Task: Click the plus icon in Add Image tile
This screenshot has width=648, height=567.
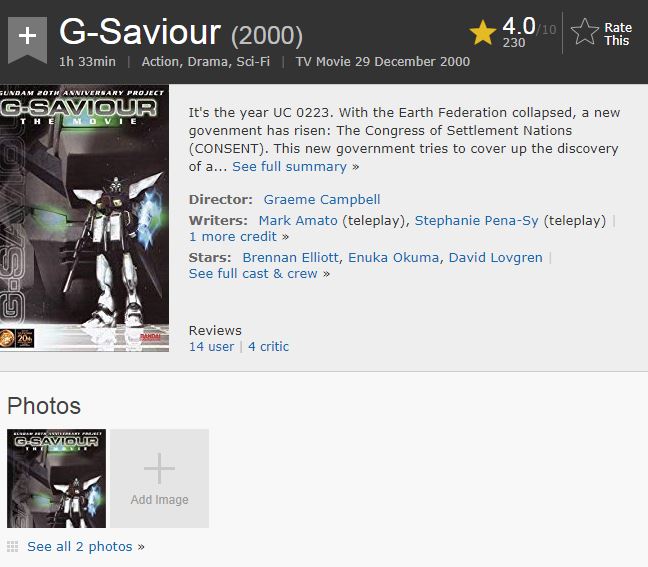Action: coord(160,468)
